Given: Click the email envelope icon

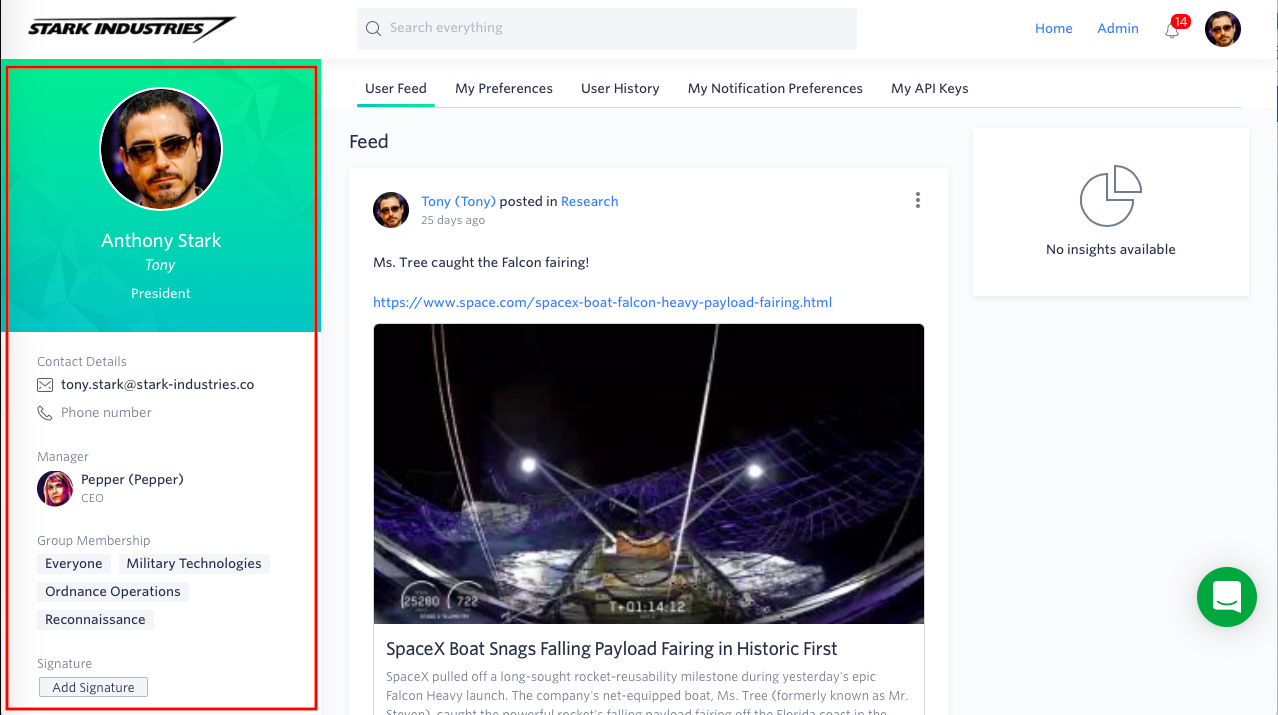Looking at the screenshot, I should click(45, 385).
